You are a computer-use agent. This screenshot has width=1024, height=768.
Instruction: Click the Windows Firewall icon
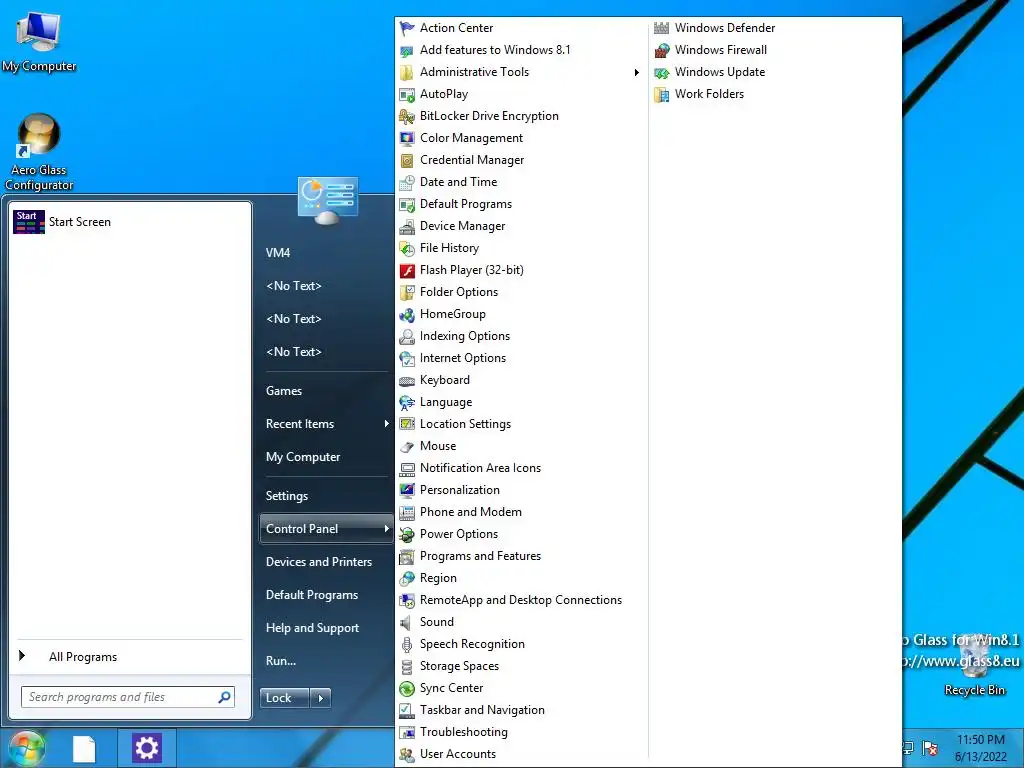tap(662, 50)
